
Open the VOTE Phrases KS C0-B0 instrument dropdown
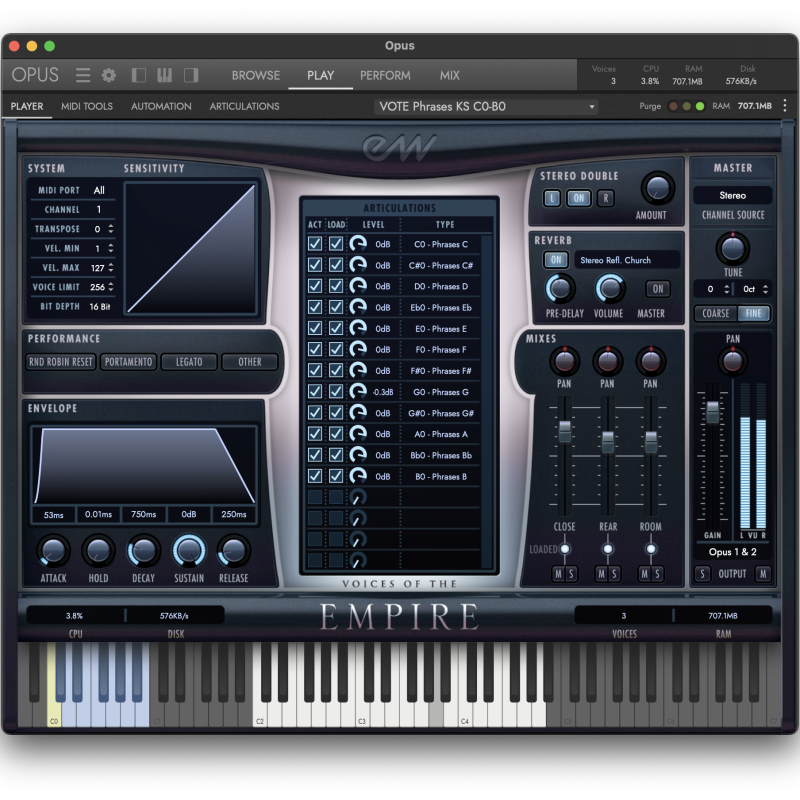(486, 106)
